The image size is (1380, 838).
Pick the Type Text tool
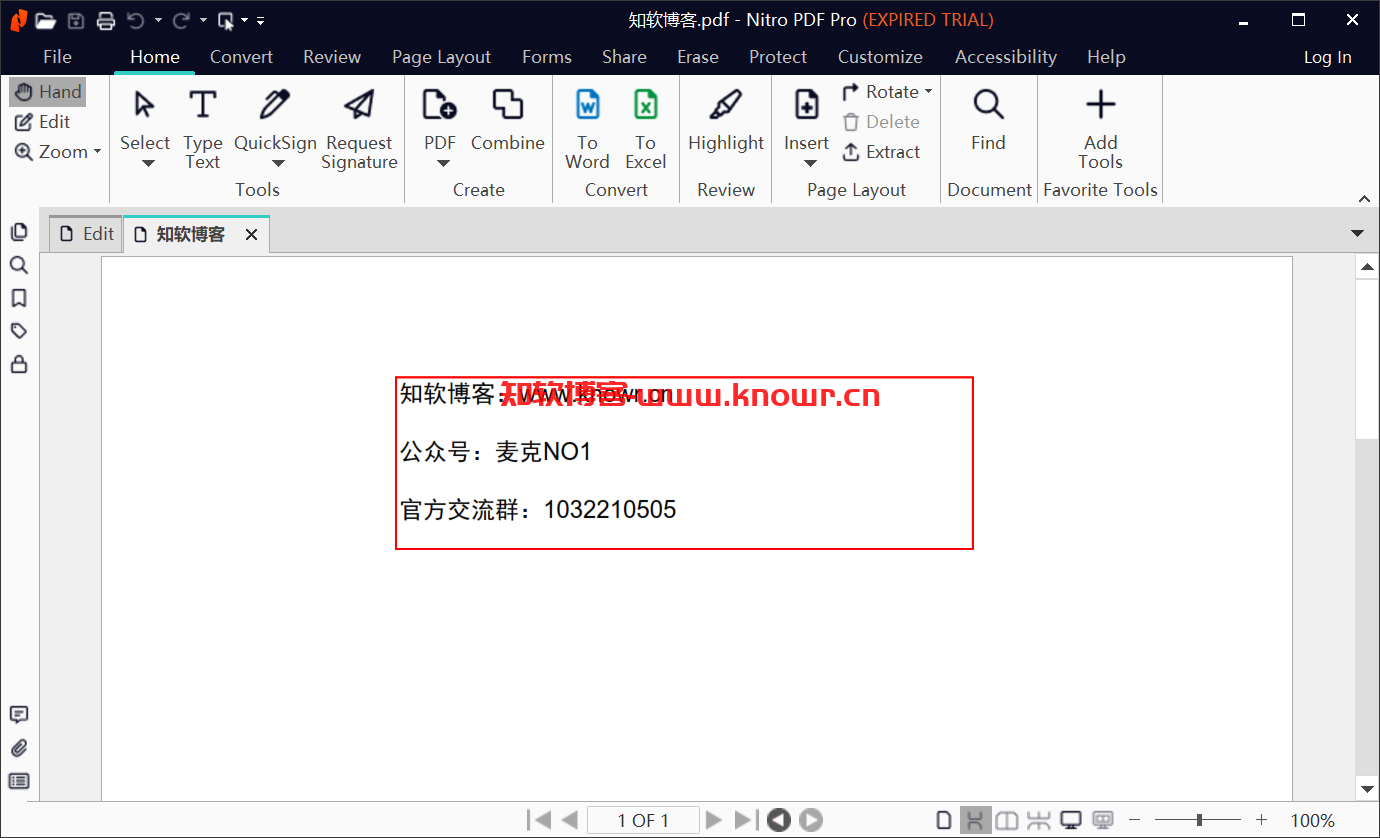(203, 130)
